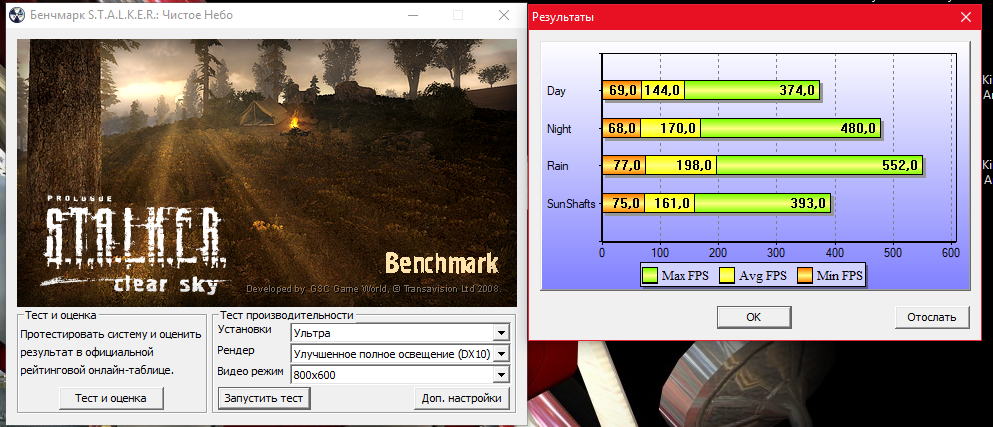Viewport: 993px width, 427px height.
Task: Click the SunShafts row label in chart
Action: (x=571, y=203)
